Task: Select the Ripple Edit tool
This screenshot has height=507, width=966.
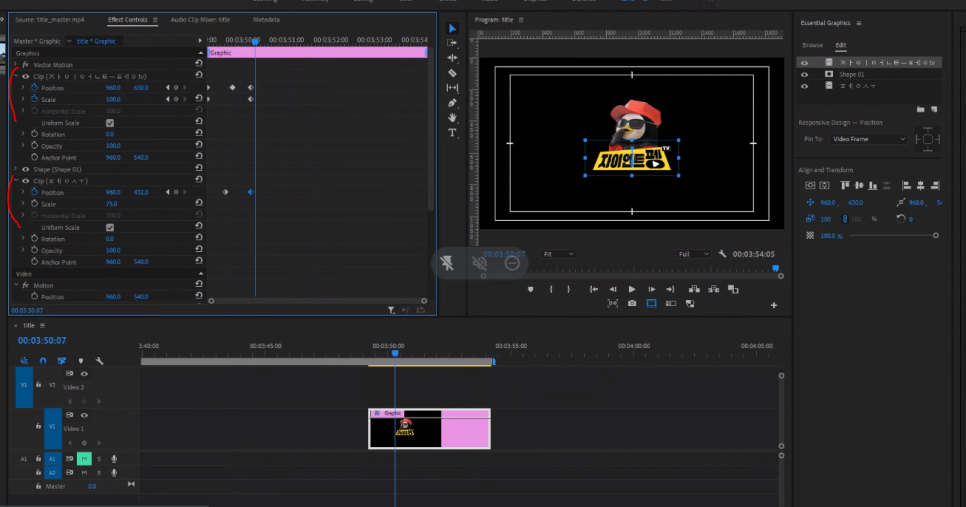Action: (x=452, y=58)
